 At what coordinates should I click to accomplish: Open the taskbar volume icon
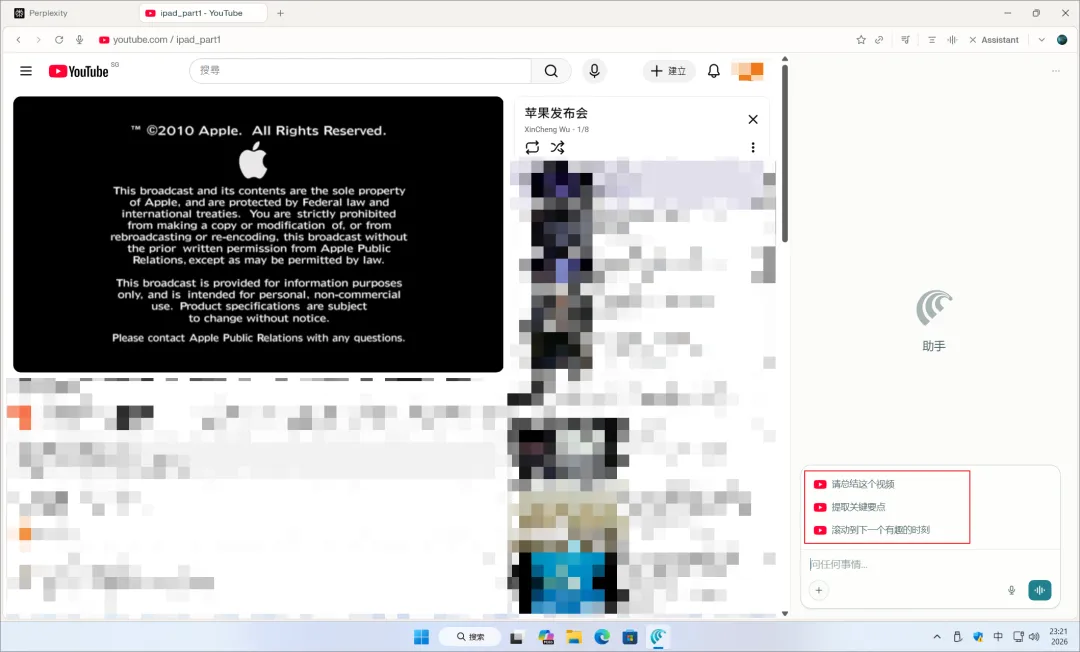click(1034, 637)
